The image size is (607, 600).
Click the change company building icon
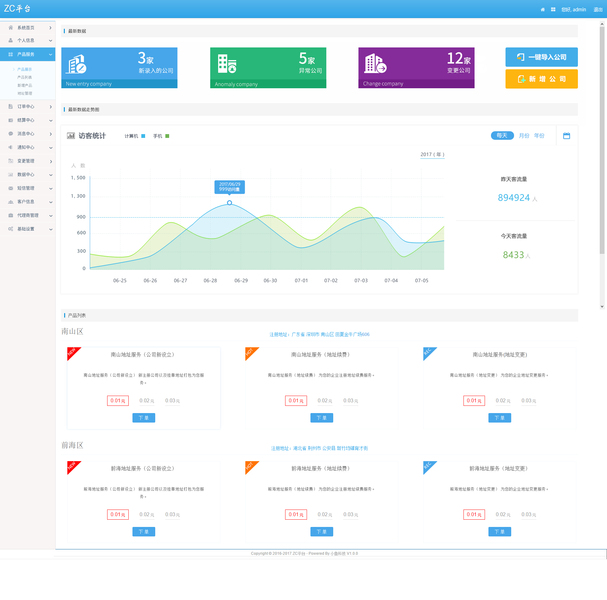(x=375, y=63)
